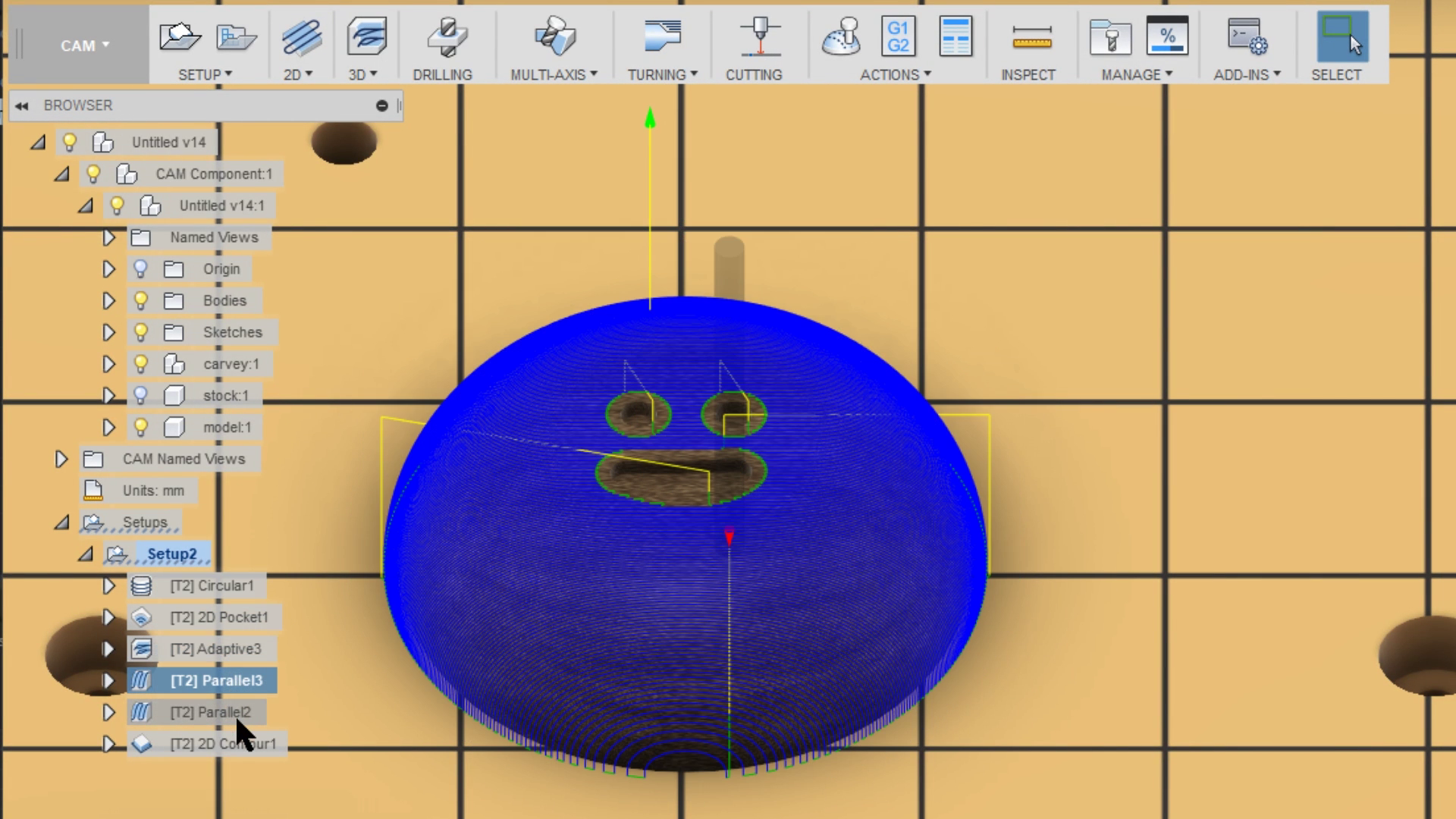Open the CAM workspace dropdown
The height and width of the screenshot is (819, 1456).
pyautogui.click(x=84, y=45)
